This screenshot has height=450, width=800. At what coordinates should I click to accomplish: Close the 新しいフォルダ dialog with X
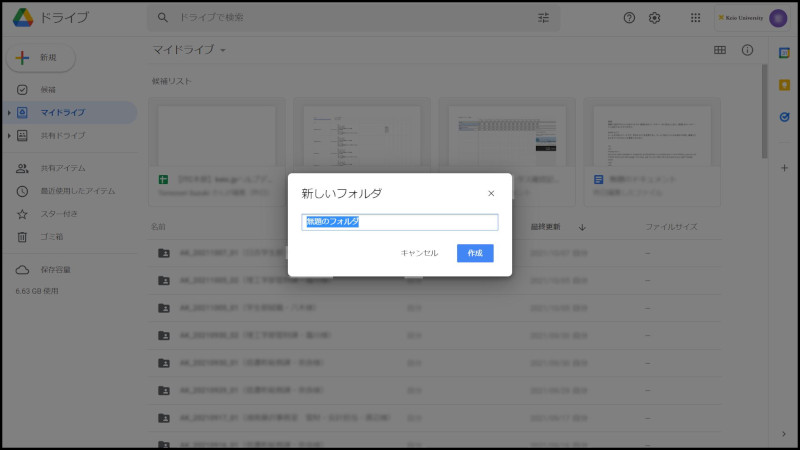coord(491,193)
